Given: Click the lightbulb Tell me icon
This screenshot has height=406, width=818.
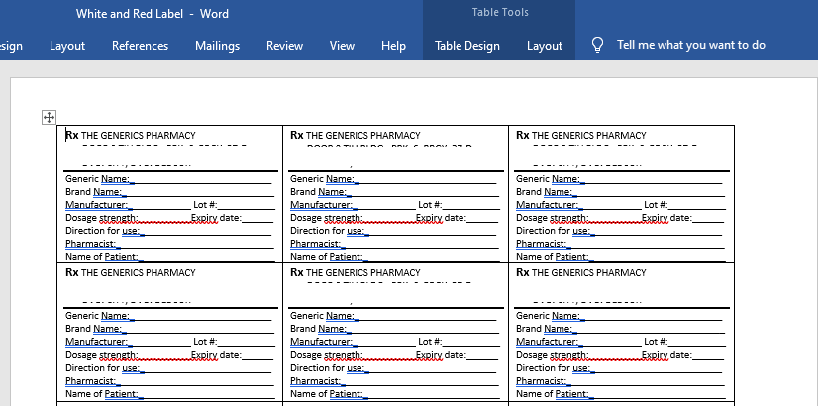Looking at the screenshot, I should pos(598,45).
